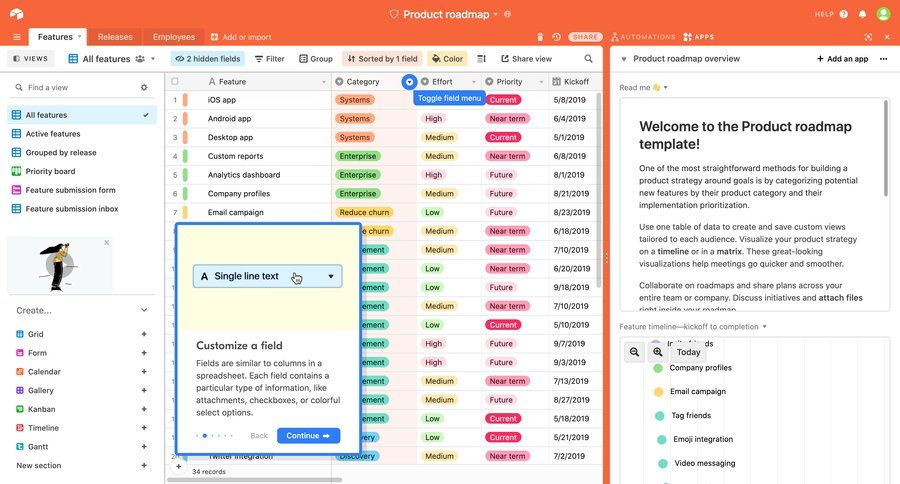The height and width of the screenshot is (484, 900).
Task: Open the row height icon
Action: pos(482,59)
